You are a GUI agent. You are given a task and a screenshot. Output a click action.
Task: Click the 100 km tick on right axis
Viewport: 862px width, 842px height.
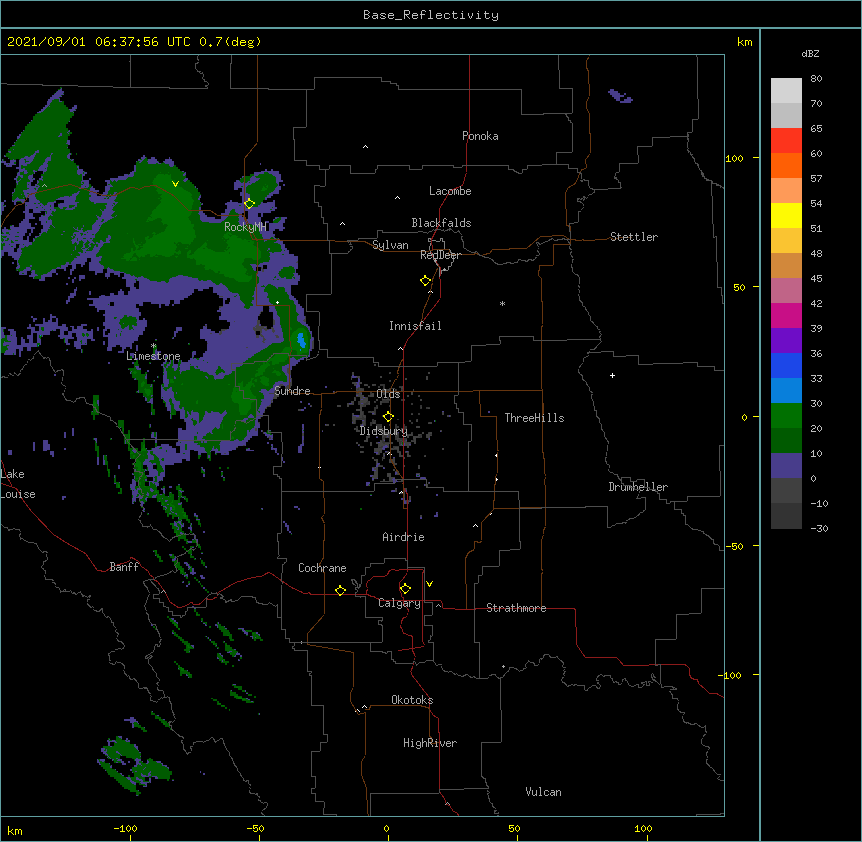(735, 158)
